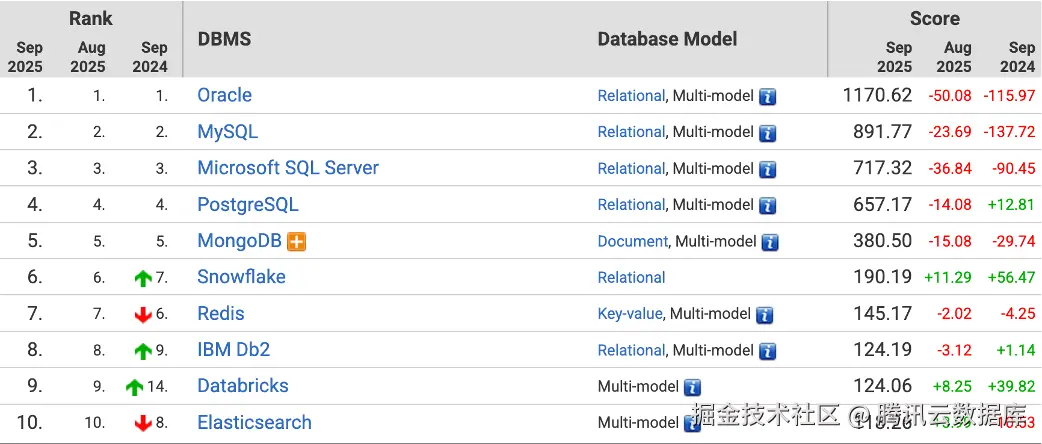Click the red down arrow in Redis row
The width and height of the screenshot is (1042, 444).
pyautogui.click(x=143, y=315)
